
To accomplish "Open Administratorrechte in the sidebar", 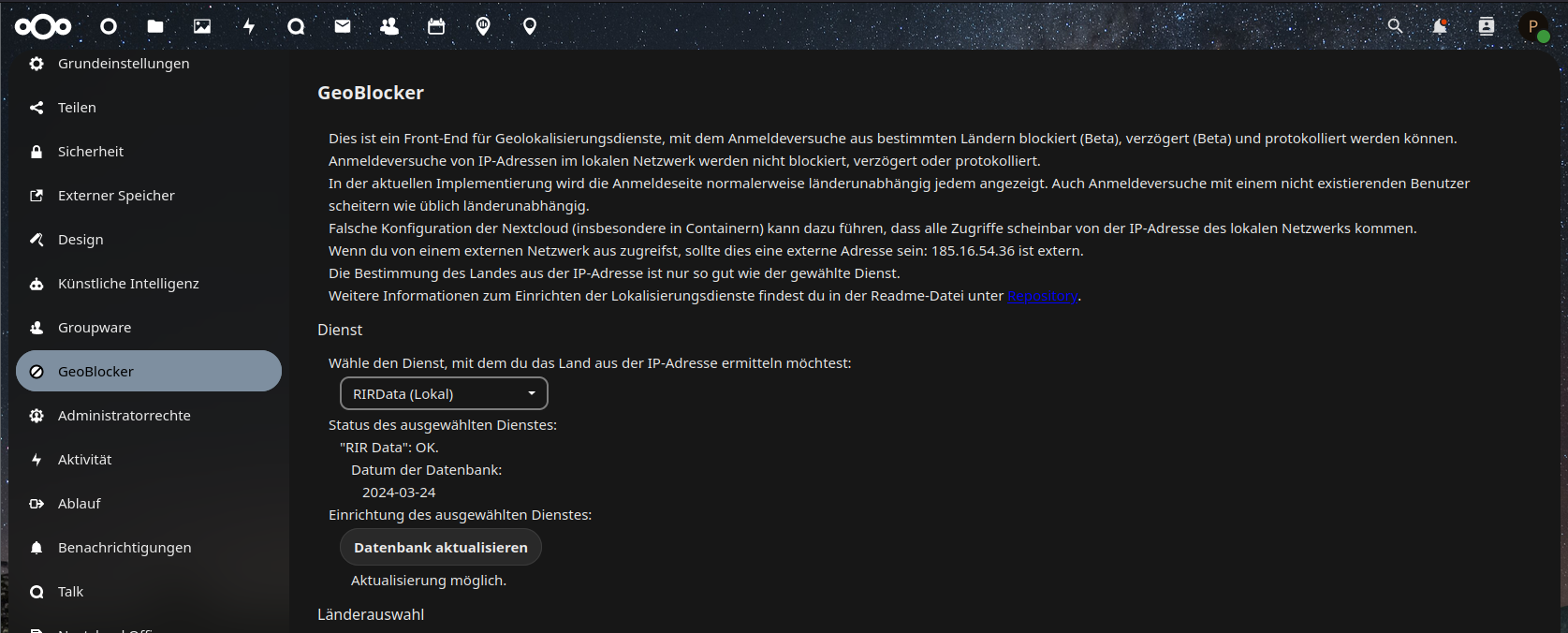I will pos(124,416).
